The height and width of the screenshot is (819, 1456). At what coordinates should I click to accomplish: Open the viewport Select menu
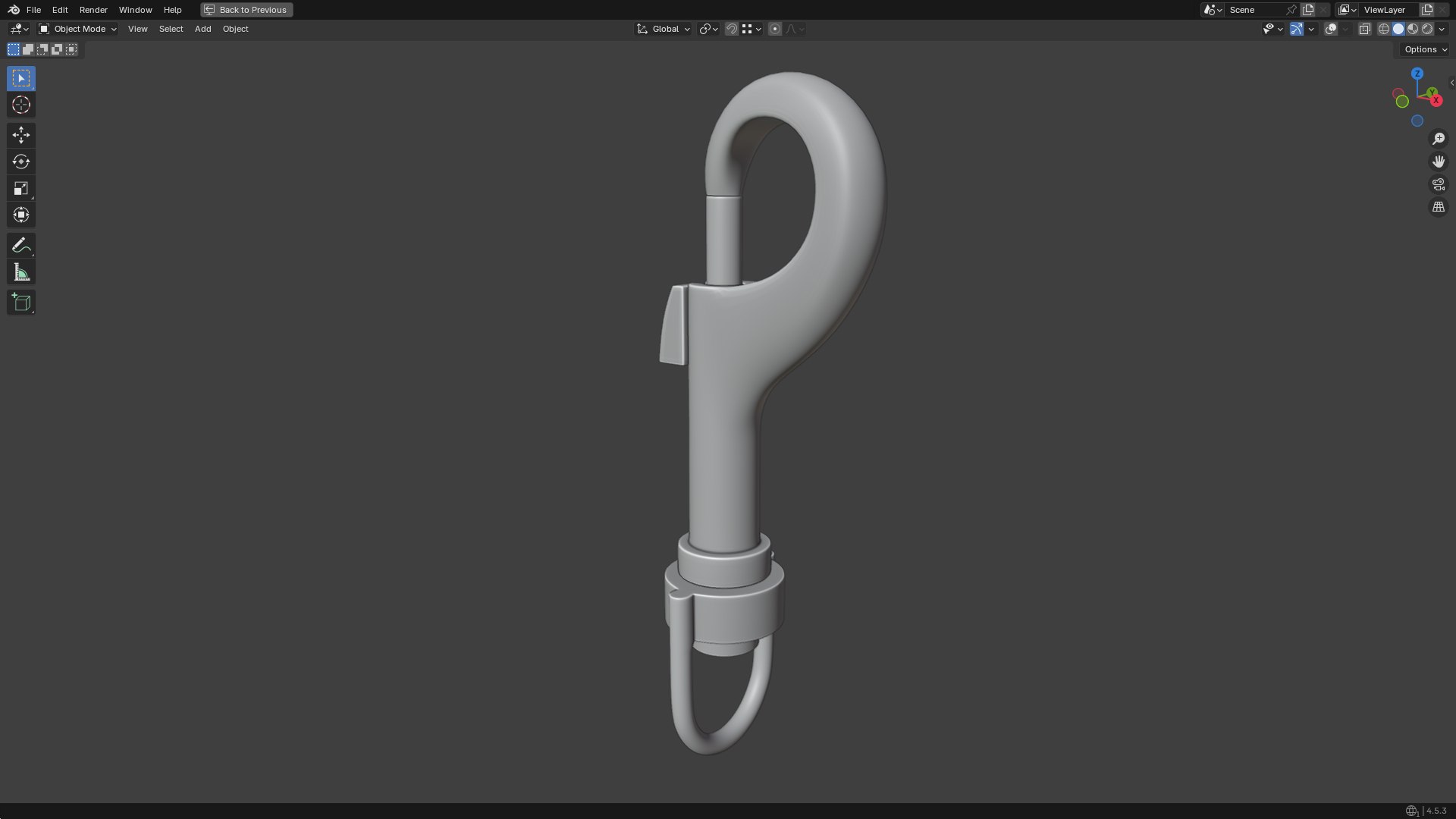click(171, 29)
